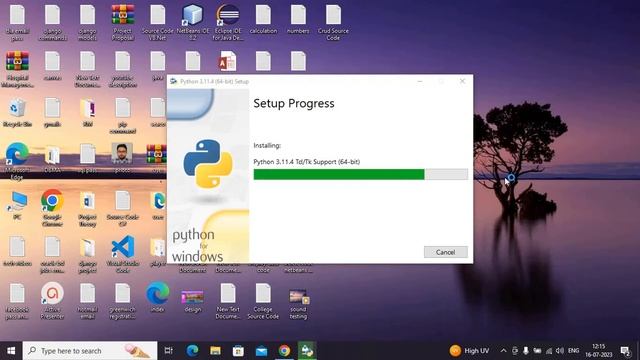Switch the ENG input language indicator

point(573,351)
